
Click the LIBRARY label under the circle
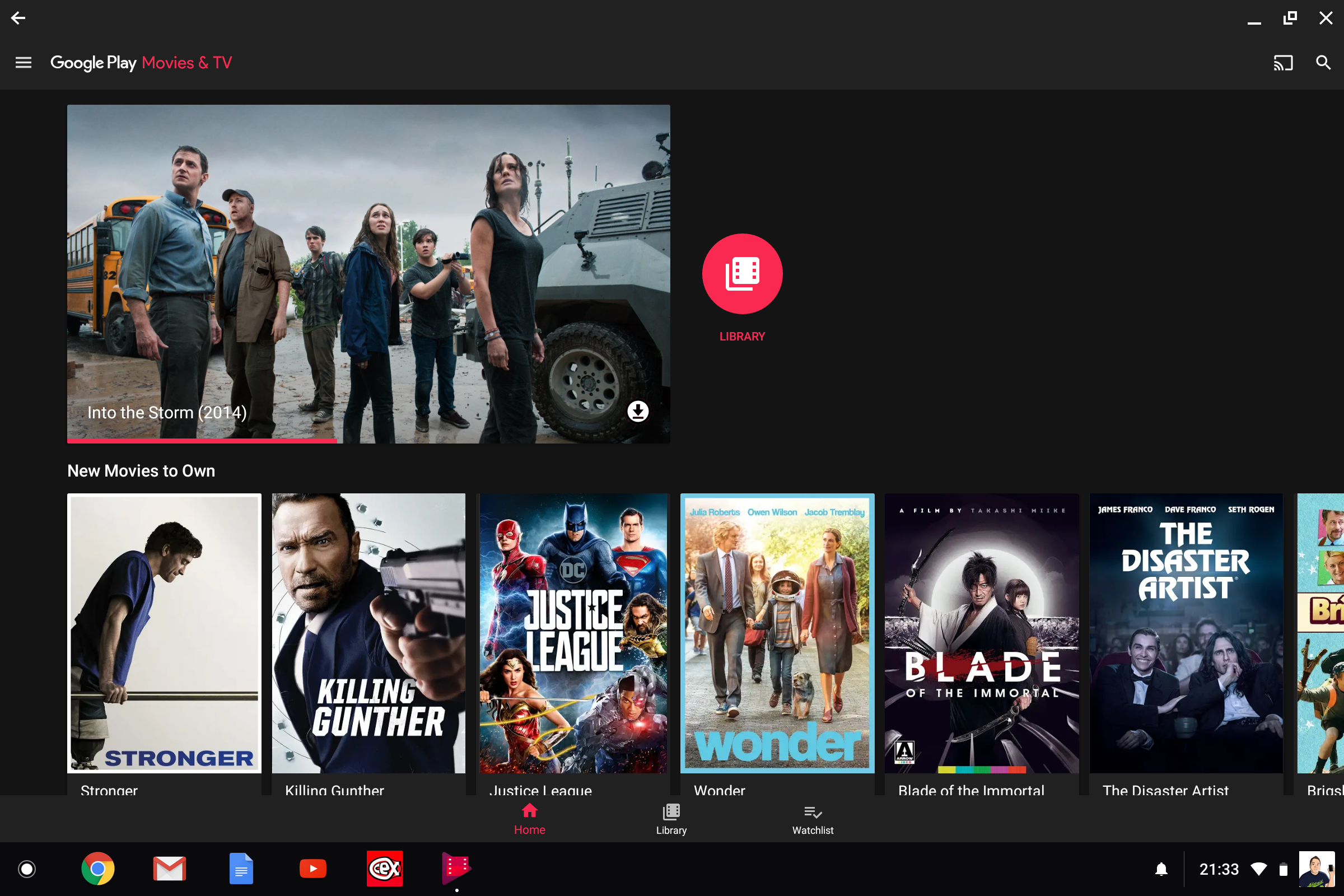click(741, 337)
